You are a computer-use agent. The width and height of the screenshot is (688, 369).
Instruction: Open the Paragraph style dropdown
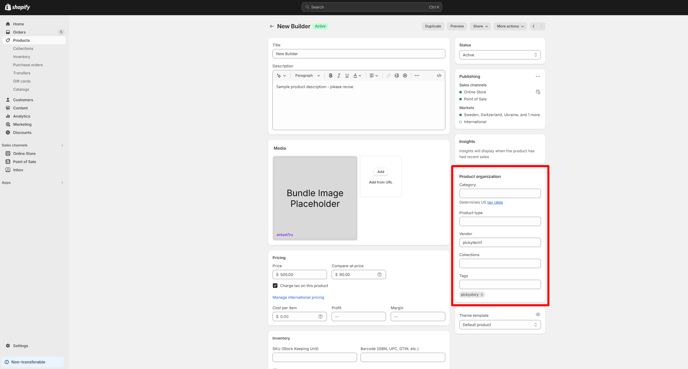click(x=307, y=75)
